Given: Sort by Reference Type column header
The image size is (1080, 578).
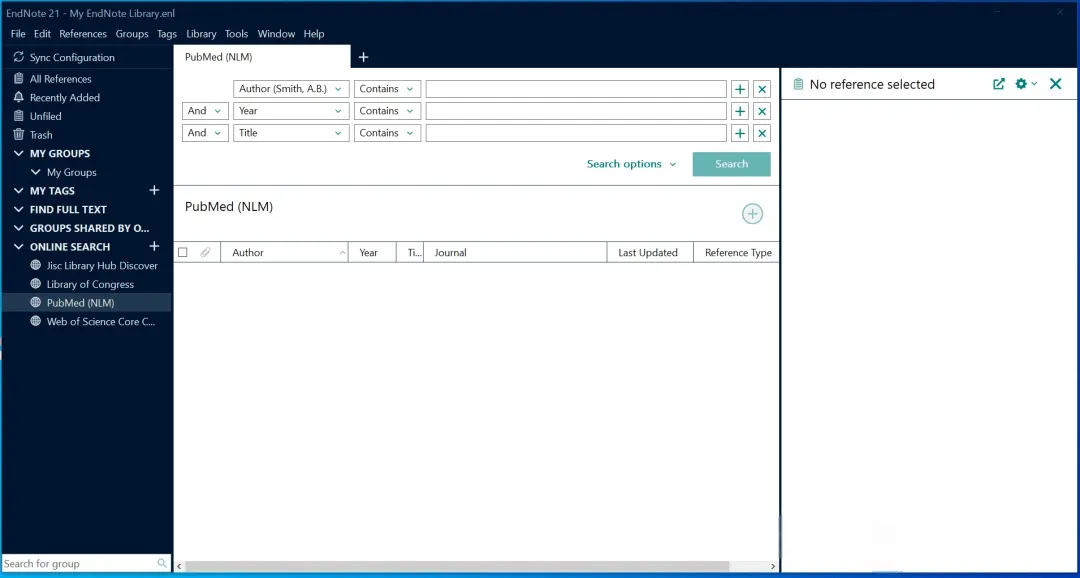Looking at the screenshot, I should point(736,253).
